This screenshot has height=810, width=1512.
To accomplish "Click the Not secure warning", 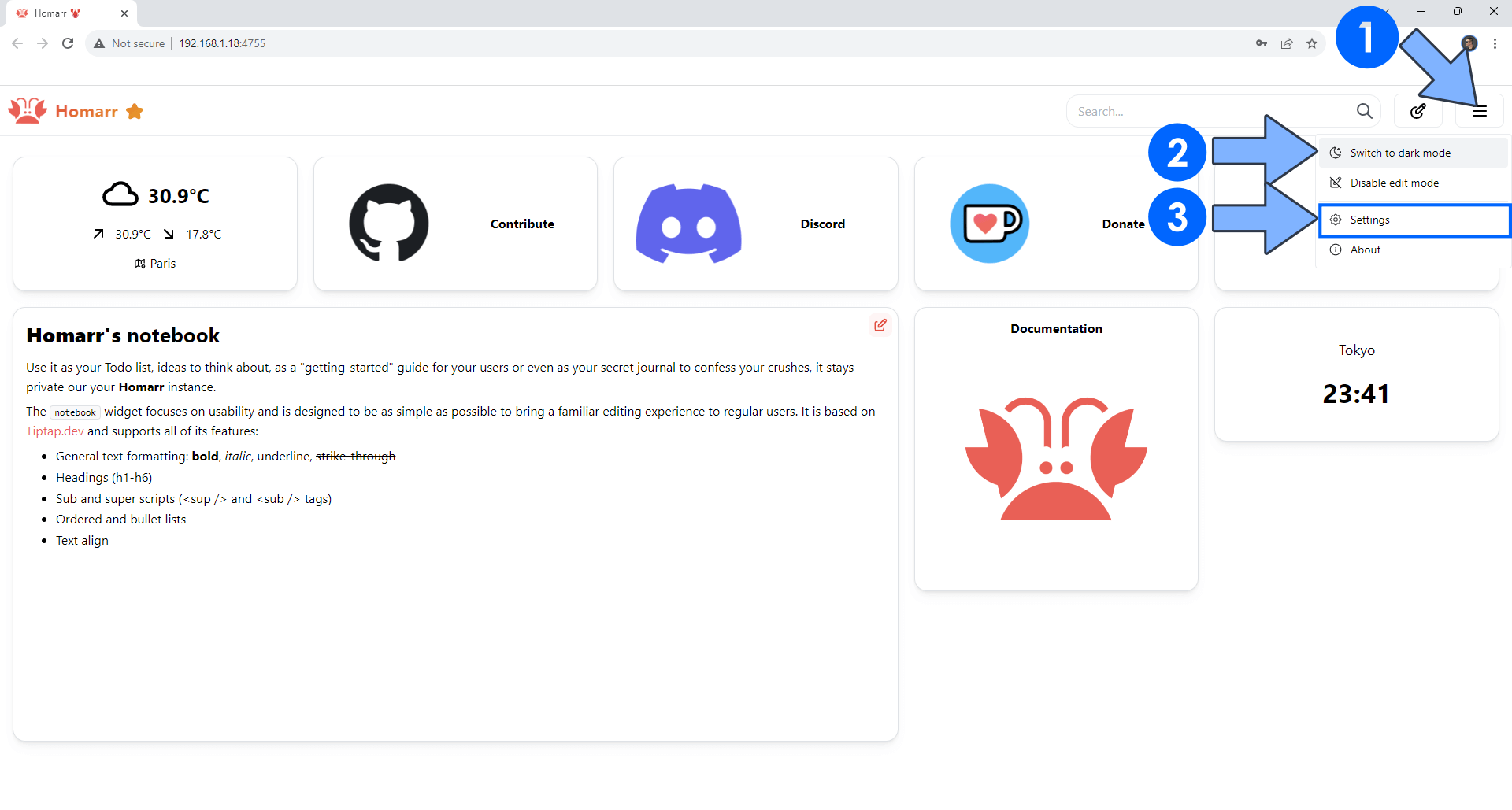I will (x=129, y=43).
